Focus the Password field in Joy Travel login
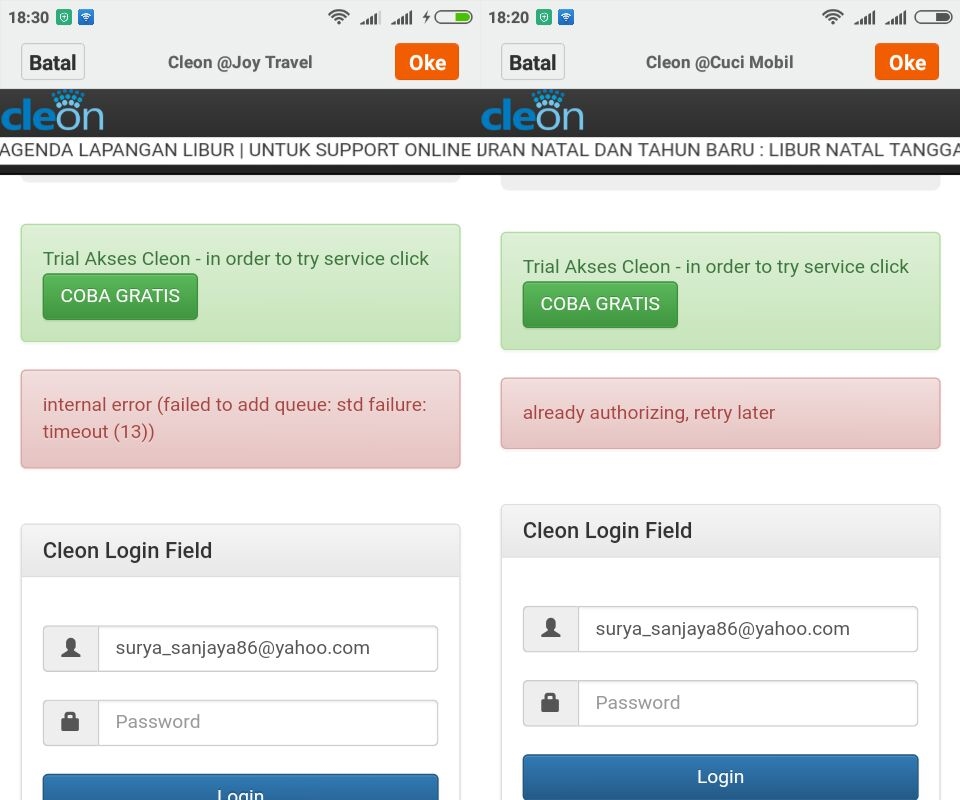This screenshot has width=960, height=800. click(x=268, y=723)
